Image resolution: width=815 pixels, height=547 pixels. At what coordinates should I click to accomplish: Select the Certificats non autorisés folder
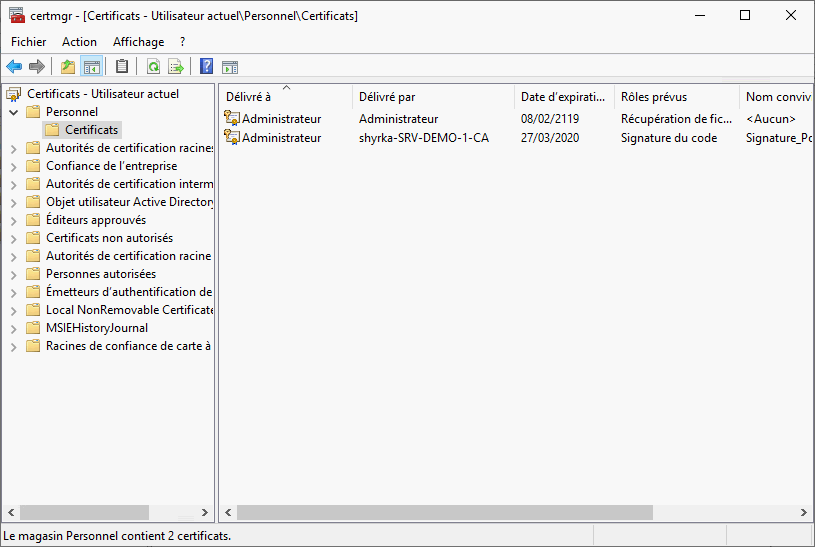pos(109,238)
